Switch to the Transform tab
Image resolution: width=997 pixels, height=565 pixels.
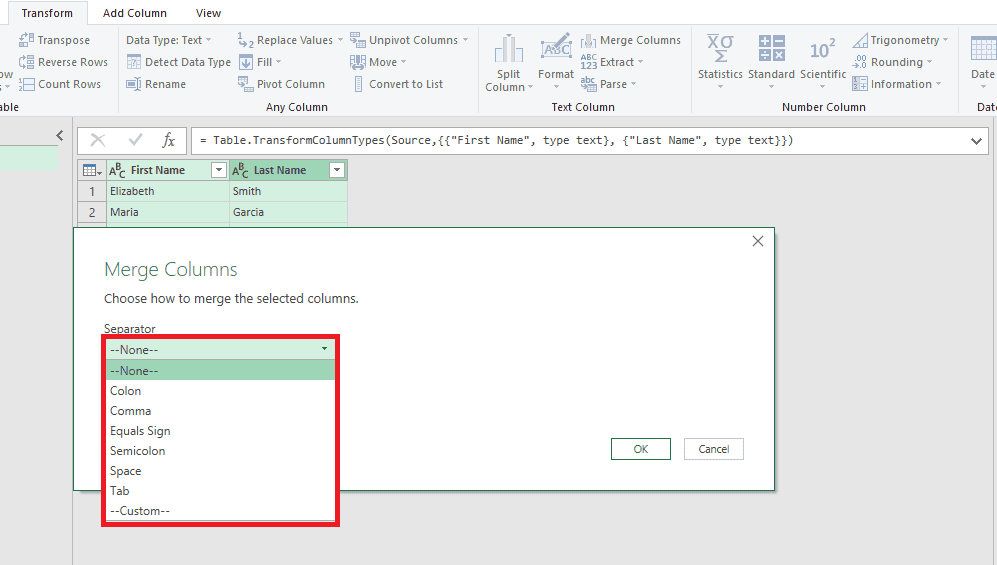(47, 13)
